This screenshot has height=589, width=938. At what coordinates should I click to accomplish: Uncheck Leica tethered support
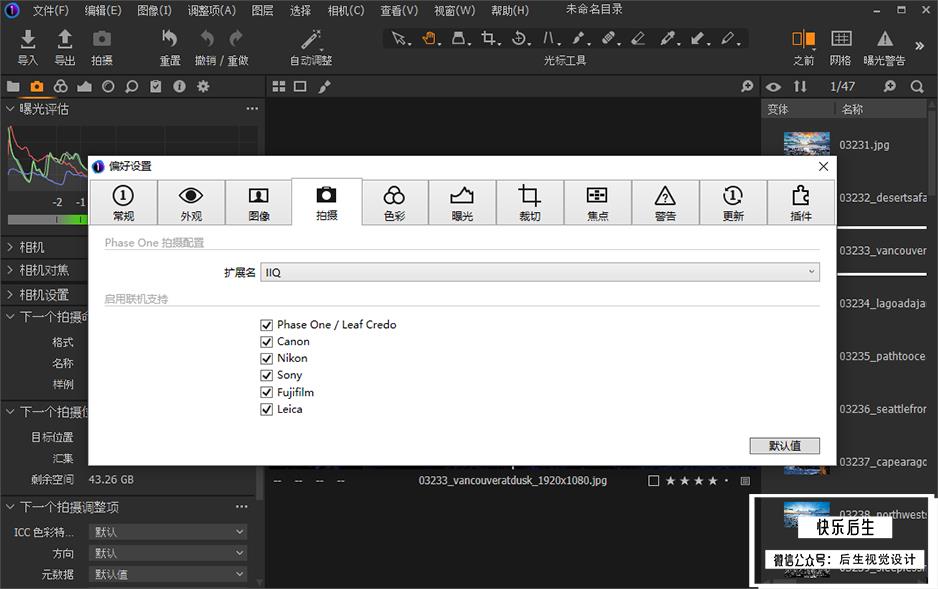[x=267, y=409]
